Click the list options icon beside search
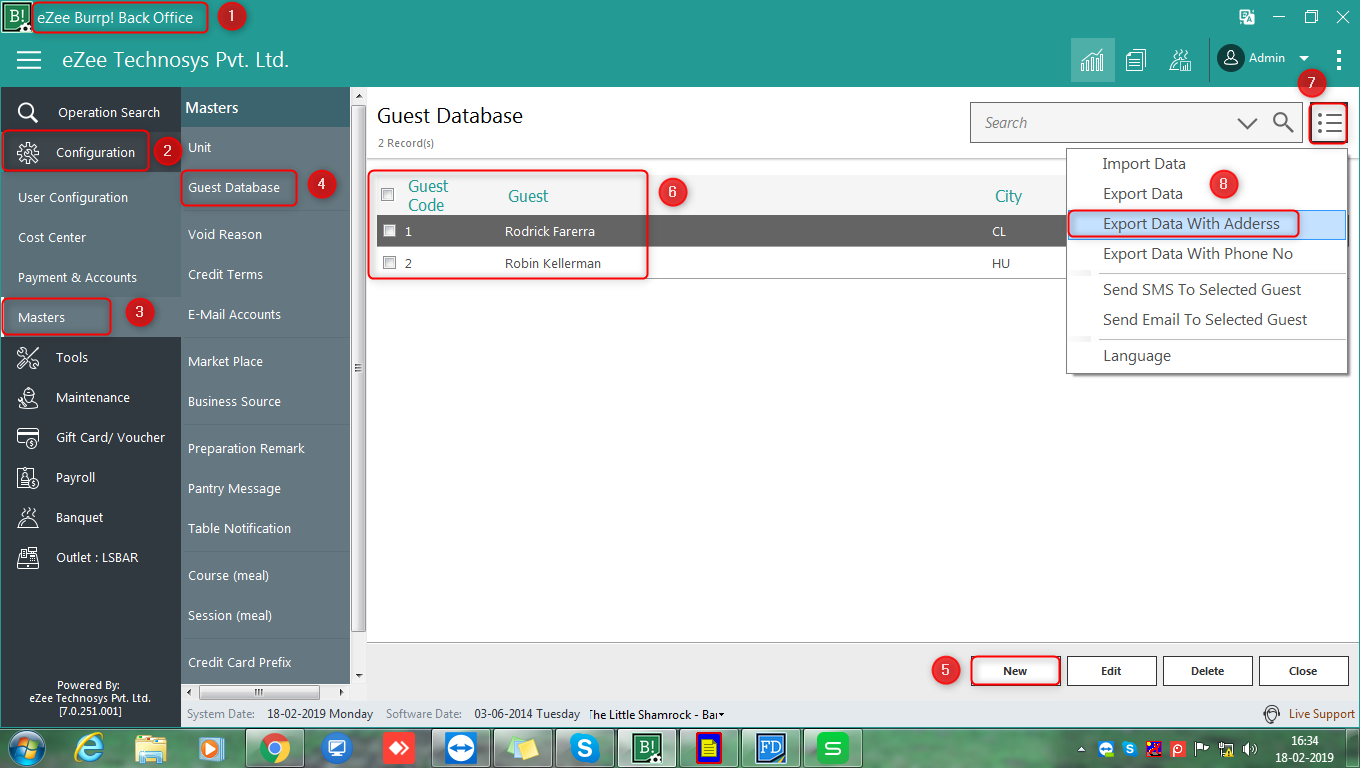This screenshot has width=1360, height=768. (1329, 123)
